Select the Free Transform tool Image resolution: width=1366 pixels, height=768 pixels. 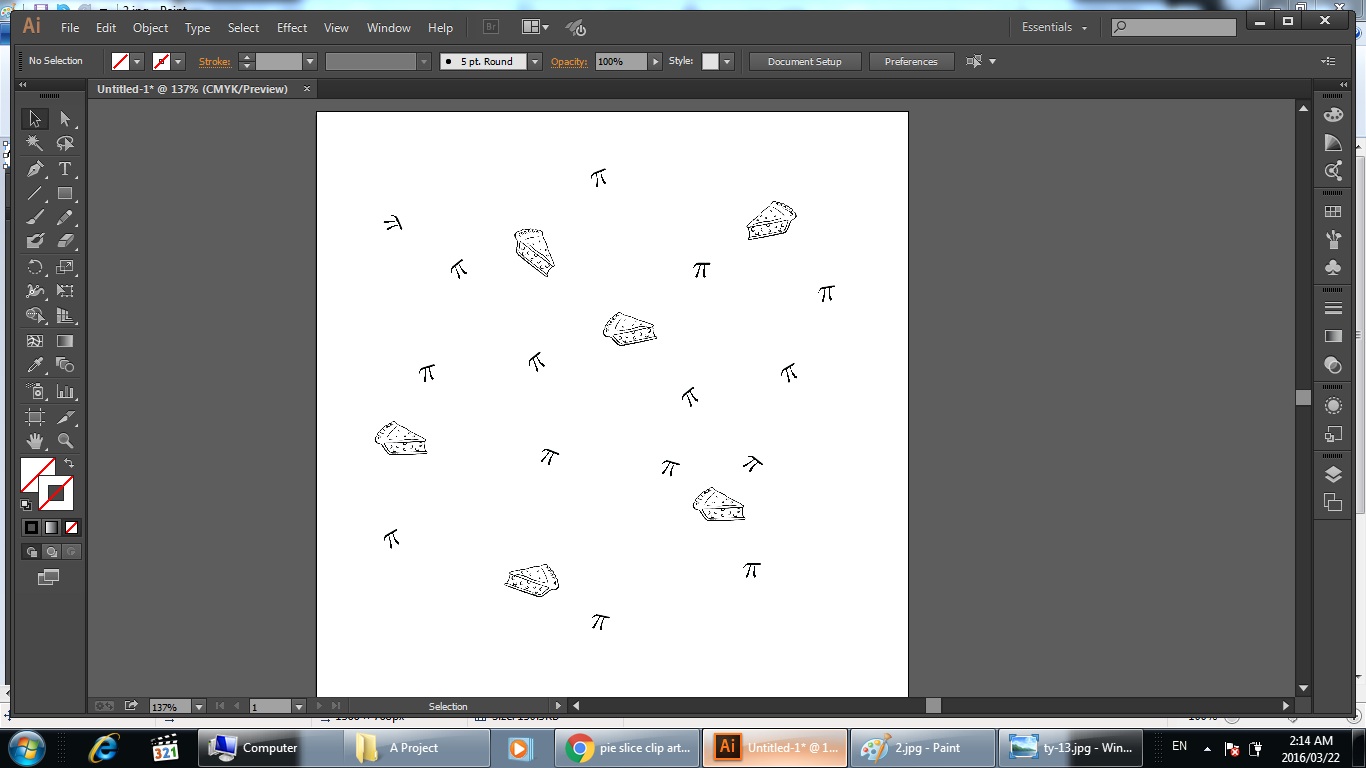click(65, 291)
